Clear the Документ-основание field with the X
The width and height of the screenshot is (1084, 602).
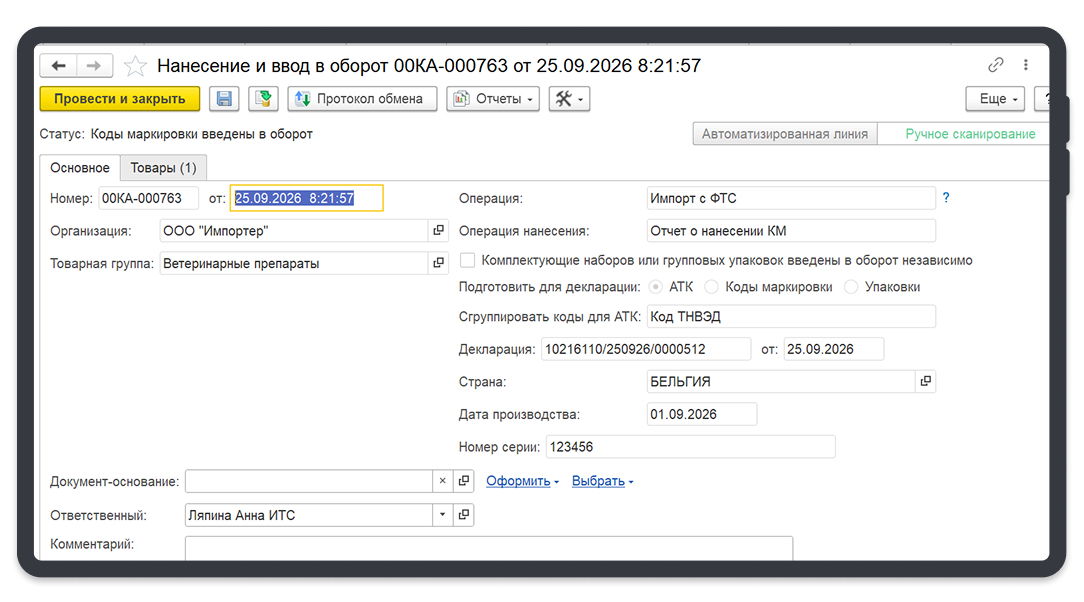[x=442, y=481]
